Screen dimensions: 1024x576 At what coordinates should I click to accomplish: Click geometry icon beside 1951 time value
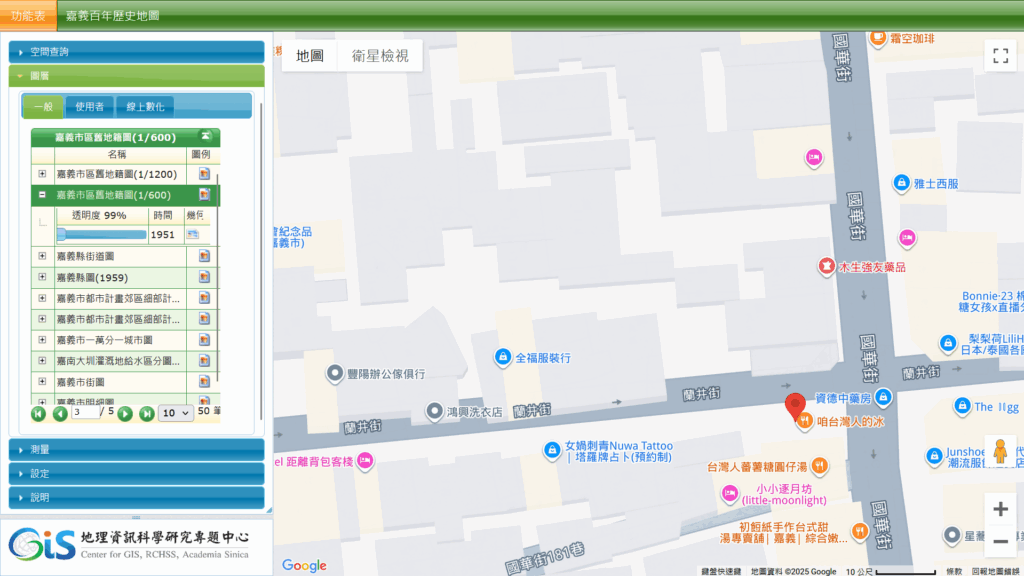coord(192,235)
